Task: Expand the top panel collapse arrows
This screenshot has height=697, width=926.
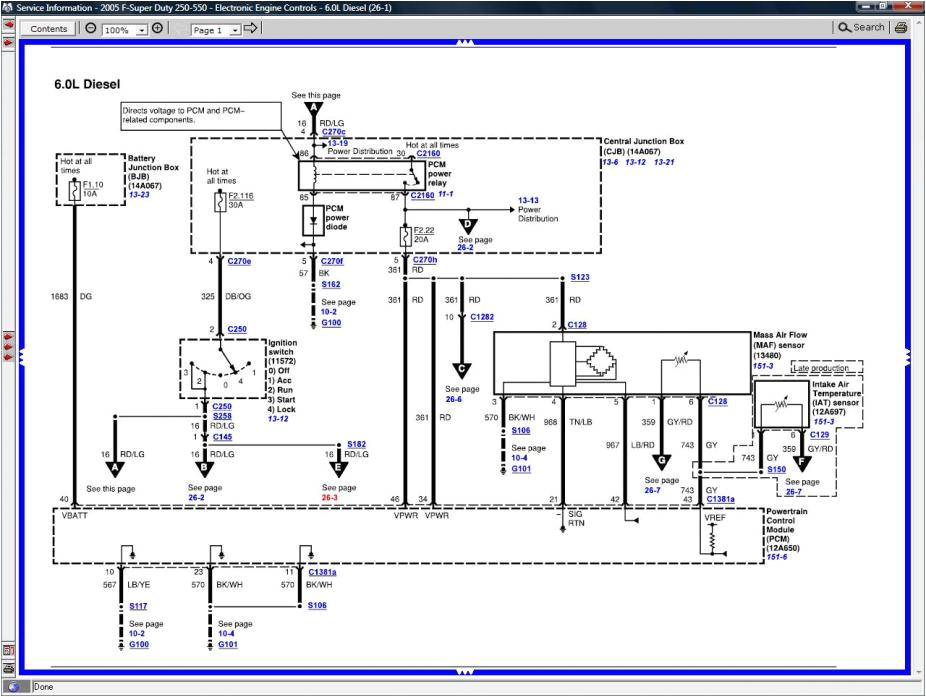Action: pyautogui.click(x=464, y=43)
